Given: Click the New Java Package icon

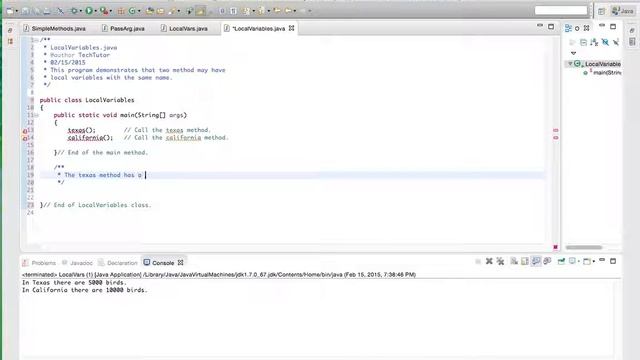Looking at the screenshot, I should (121, 11).
